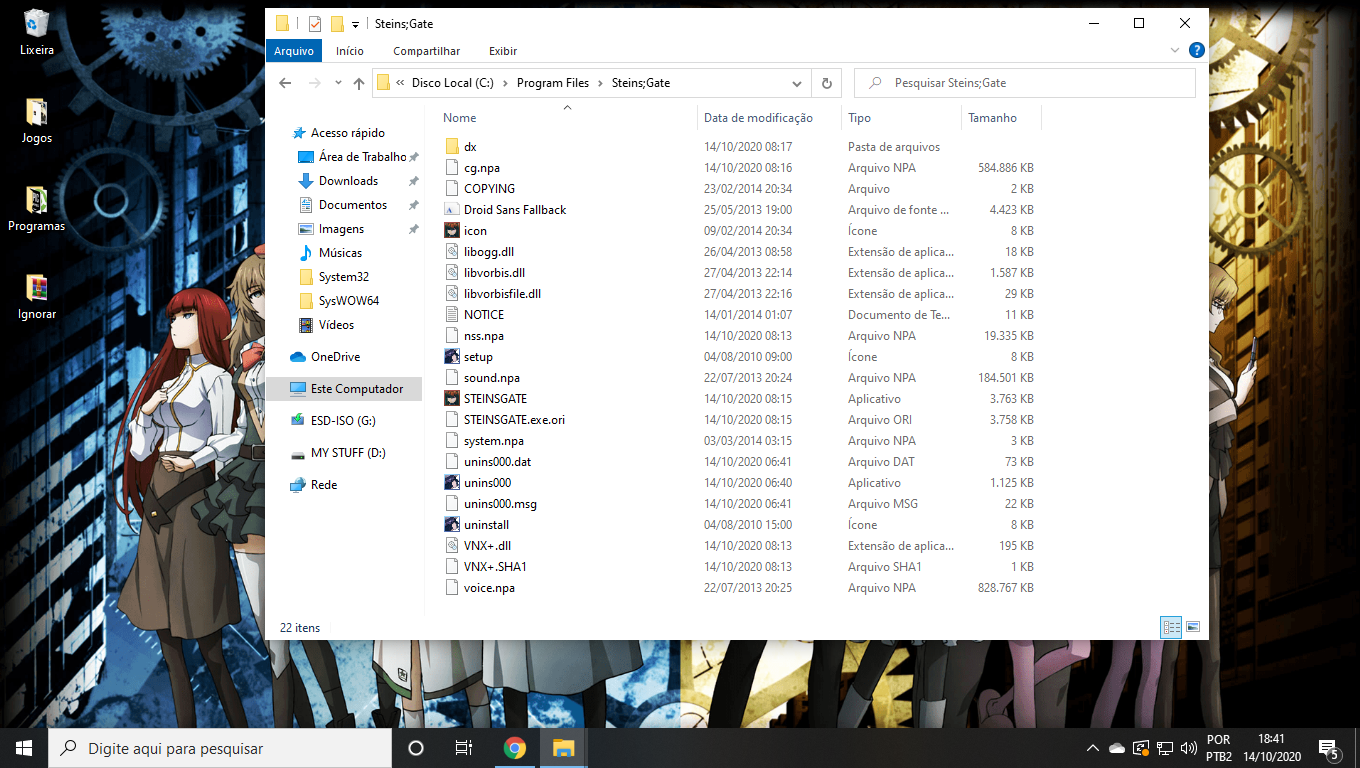Select the STEINSGATE.exe.ori file
The image size is (1360, 768).
[514, 420]
